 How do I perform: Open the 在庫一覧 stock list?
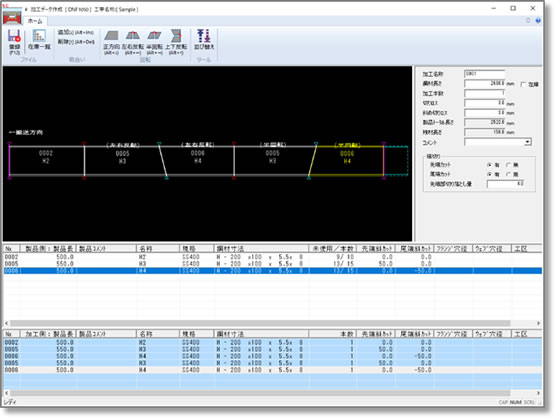click(39, 40)
